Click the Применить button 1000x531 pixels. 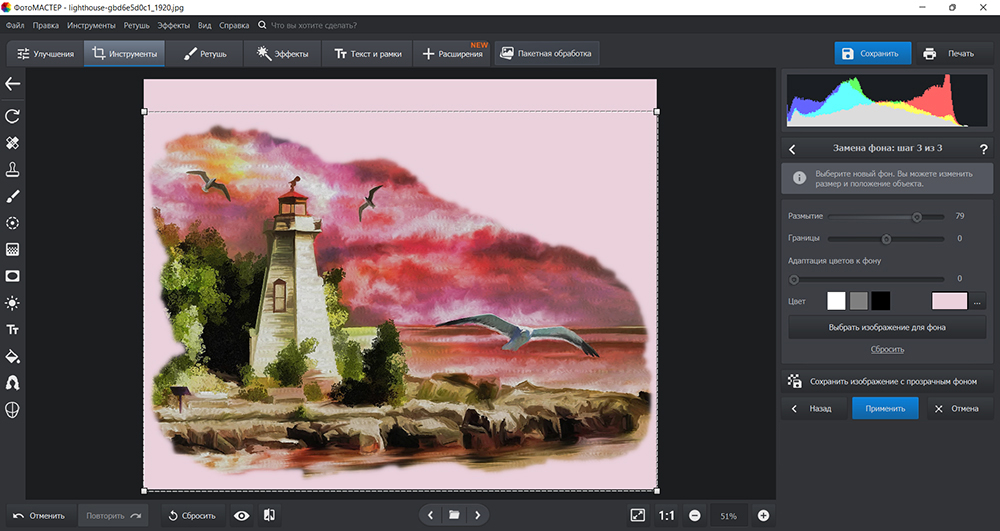coord(885,408)
